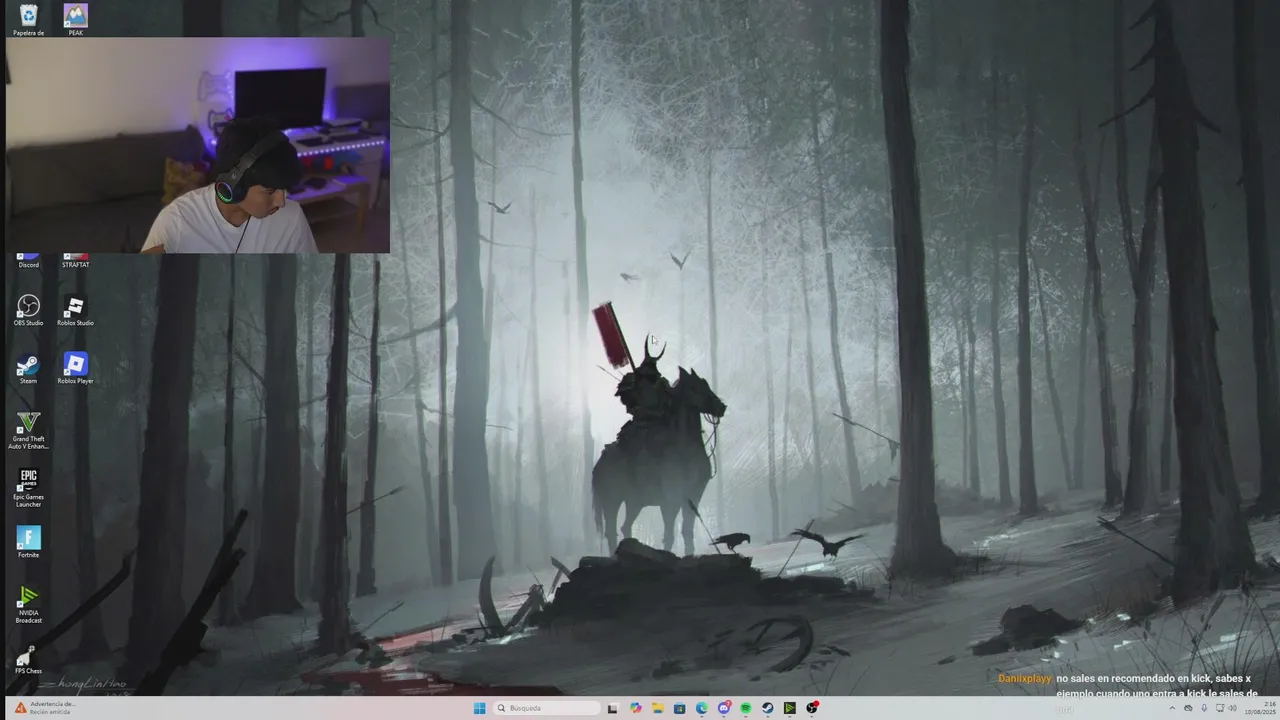The image size is (1280, 720).
Task: Open OBS Studio desktop shortcut
Action: point(28,310)
